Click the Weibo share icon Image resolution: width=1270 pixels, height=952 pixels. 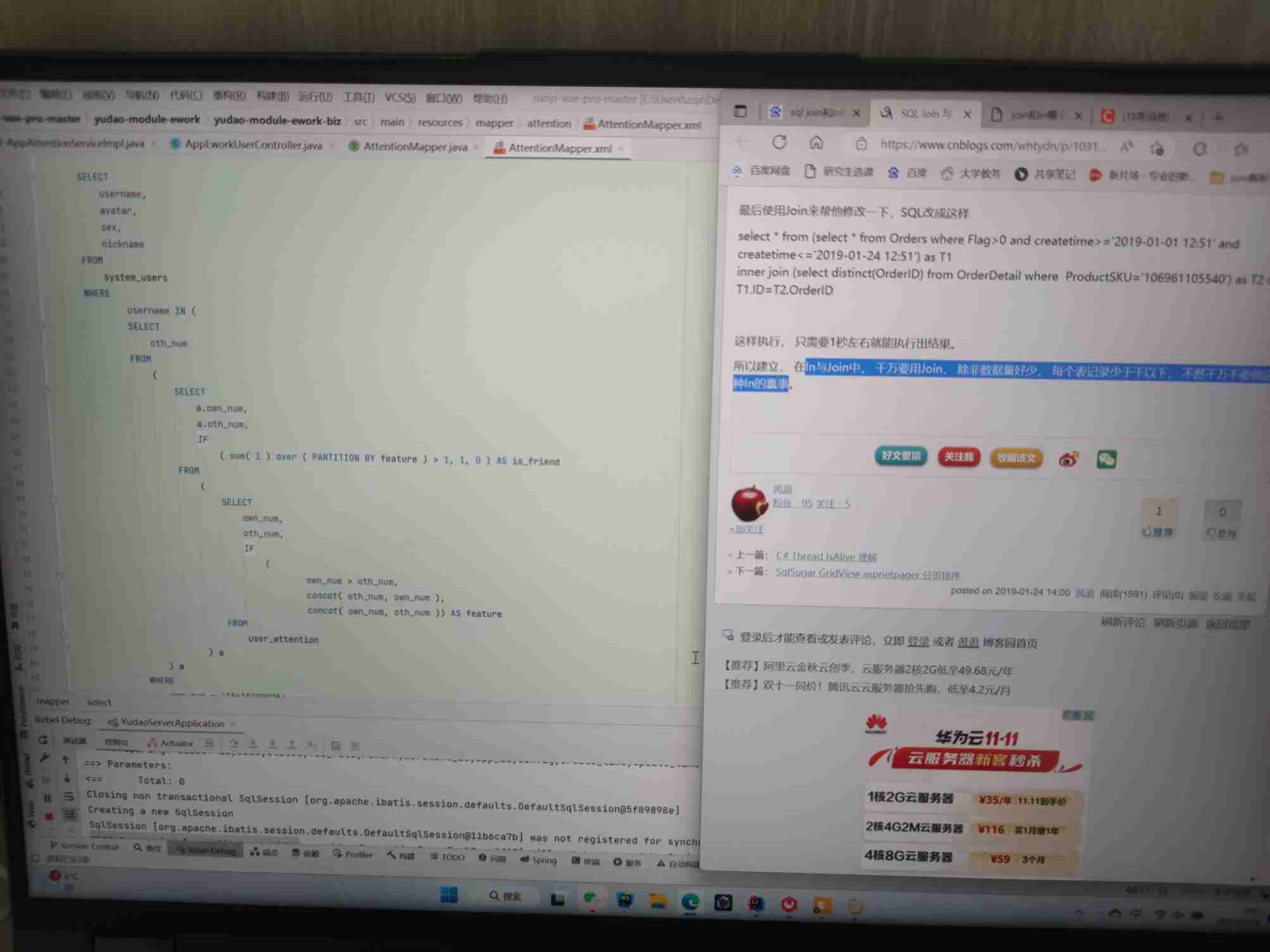point(1068,459)
